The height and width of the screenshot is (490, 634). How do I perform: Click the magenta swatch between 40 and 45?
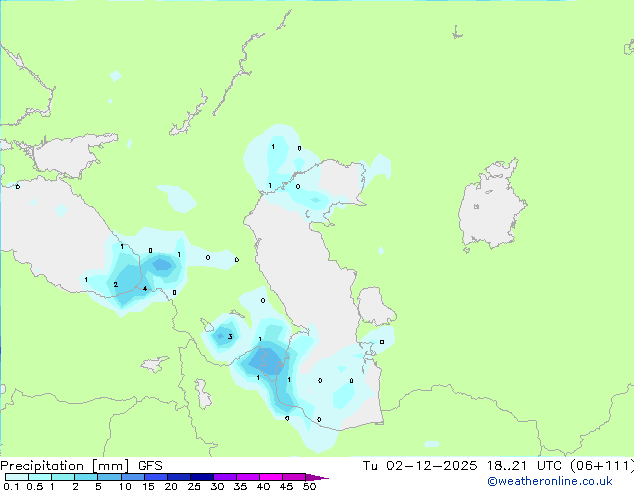point(271,477)
